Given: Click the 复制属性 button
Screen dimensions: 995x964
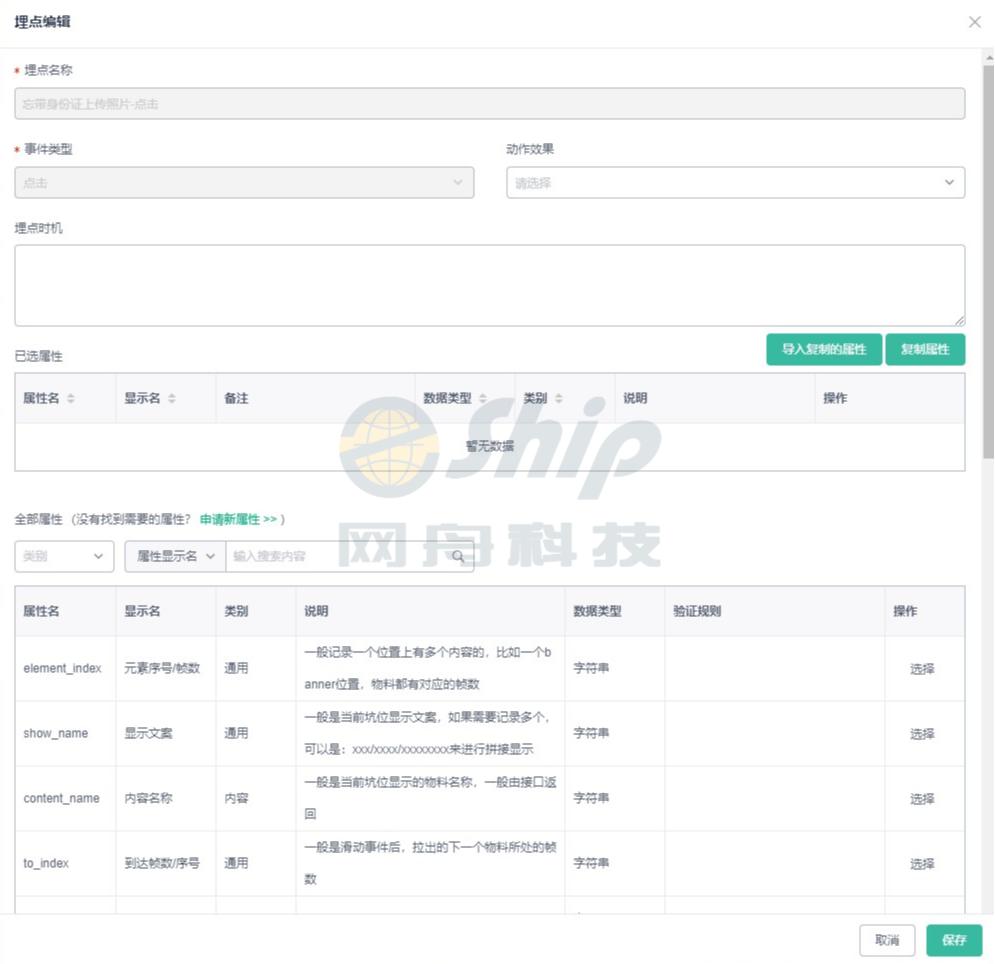Looking at the screenshot, I should [924, 349].
